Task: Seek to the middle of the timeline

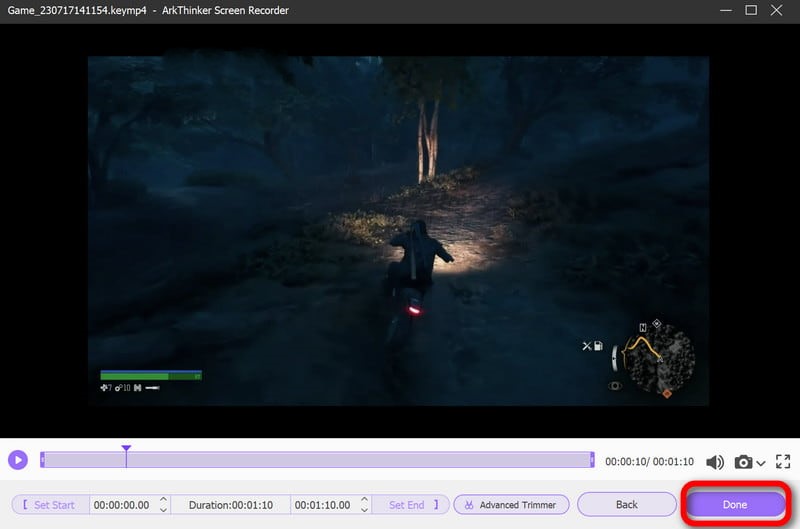Action: click(317, 460)
